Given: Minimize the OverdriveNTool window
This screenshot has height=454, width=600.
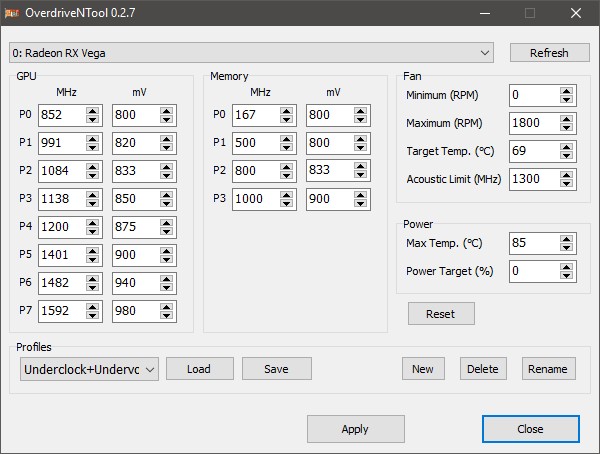Looking at the screenshot, I should (485, 13).
